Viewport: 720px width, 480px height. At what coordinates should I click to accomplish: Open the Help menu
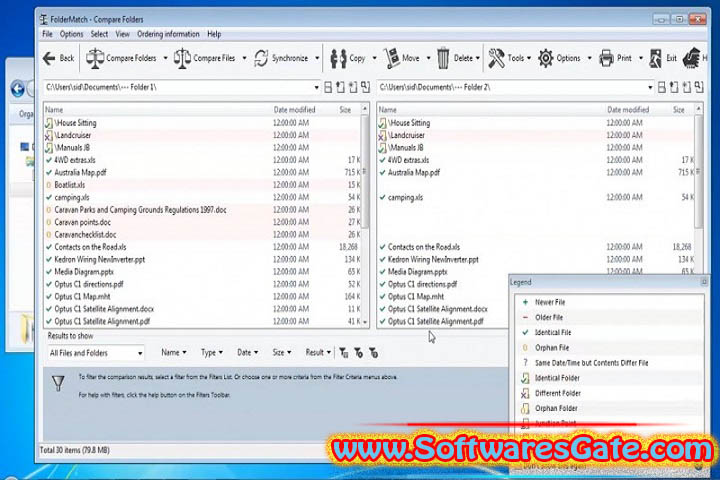[x=214, y=34]
